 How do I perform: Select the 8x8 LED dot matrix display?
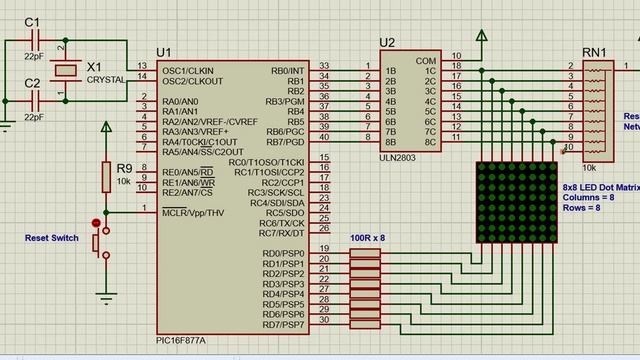coord(517,202)
